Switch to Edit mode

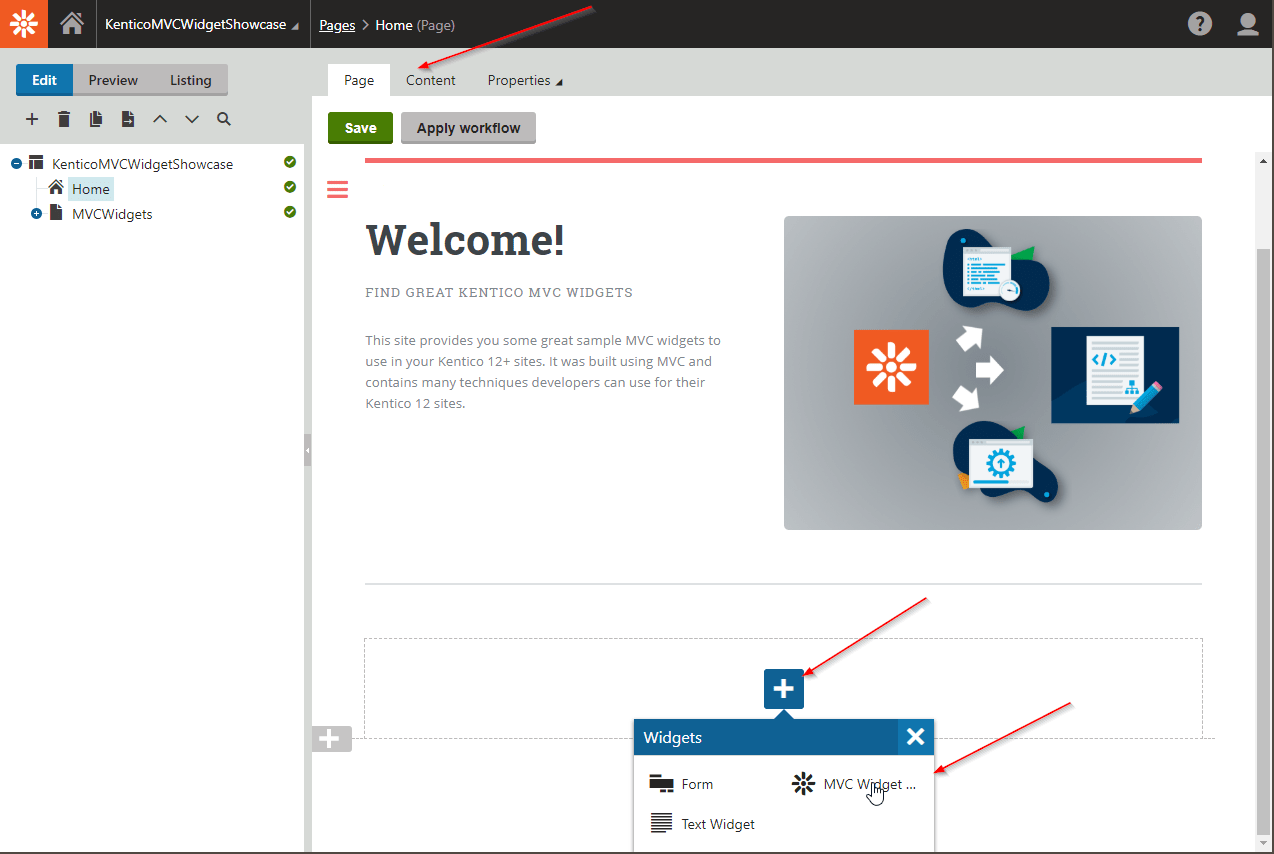click(45, 80)
